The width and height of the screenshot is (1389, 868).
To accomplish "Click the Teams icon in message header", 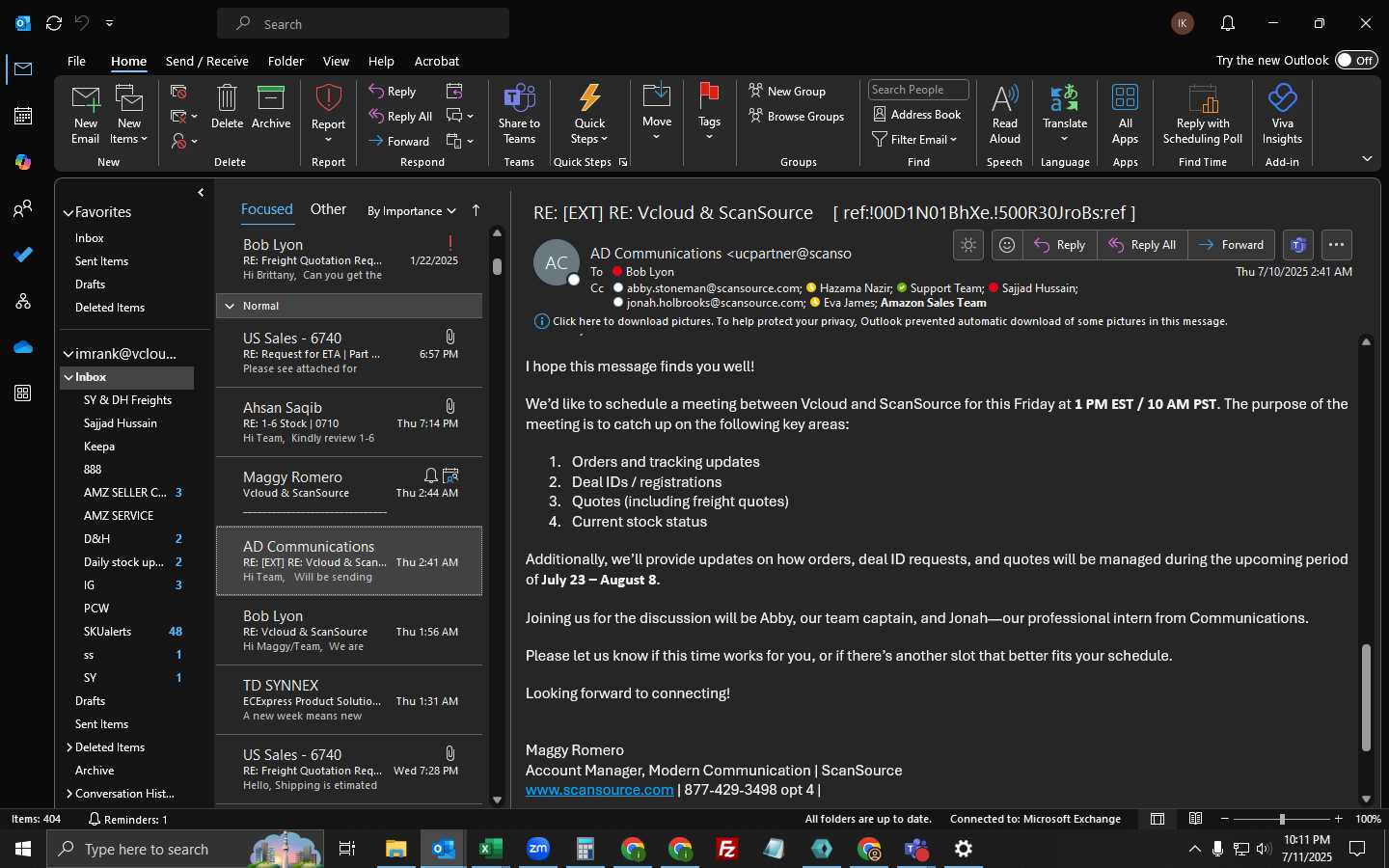I will tap(1298, 245).
